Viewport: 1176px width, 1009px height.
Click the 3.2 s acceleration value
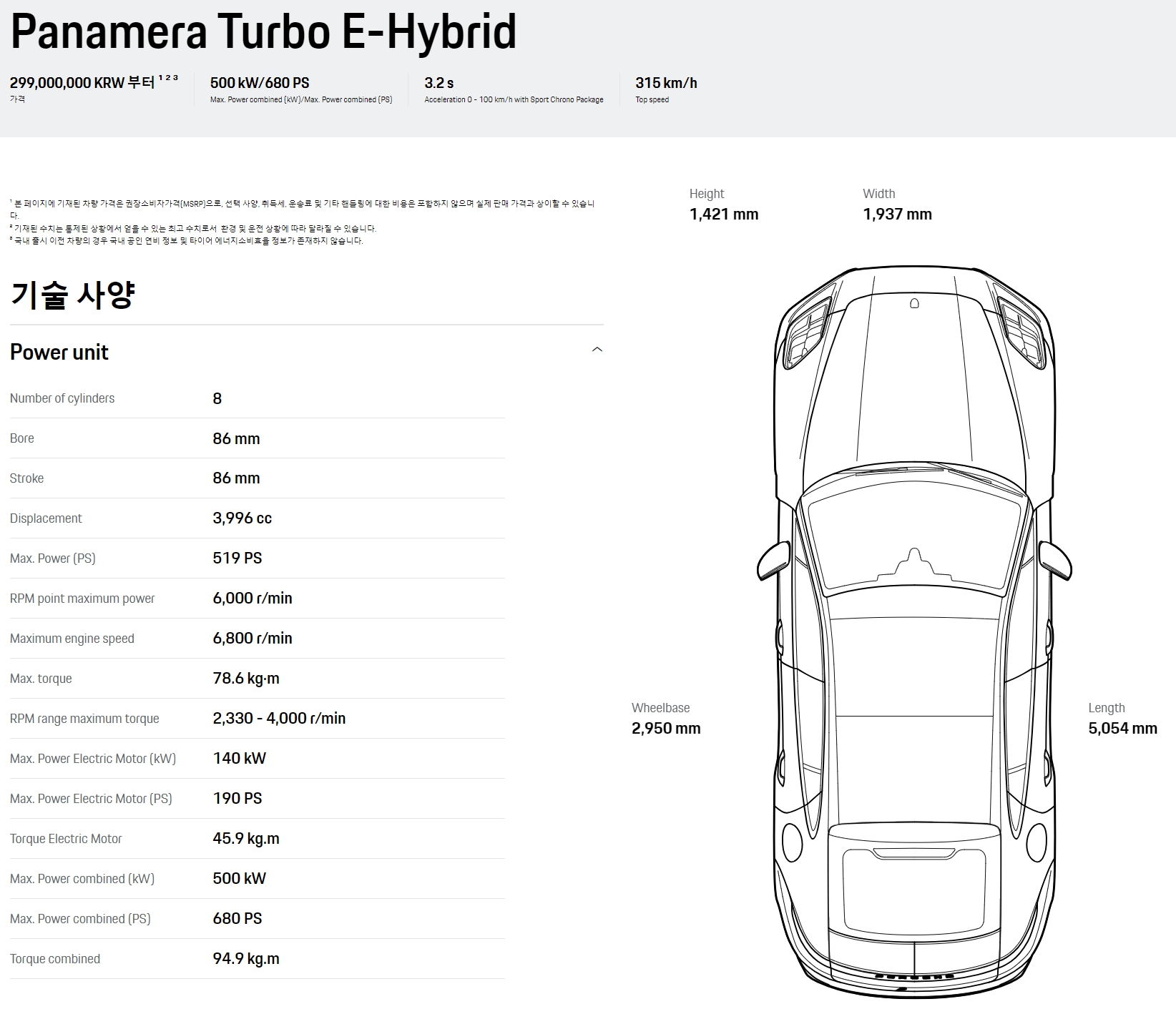point(439,83)
